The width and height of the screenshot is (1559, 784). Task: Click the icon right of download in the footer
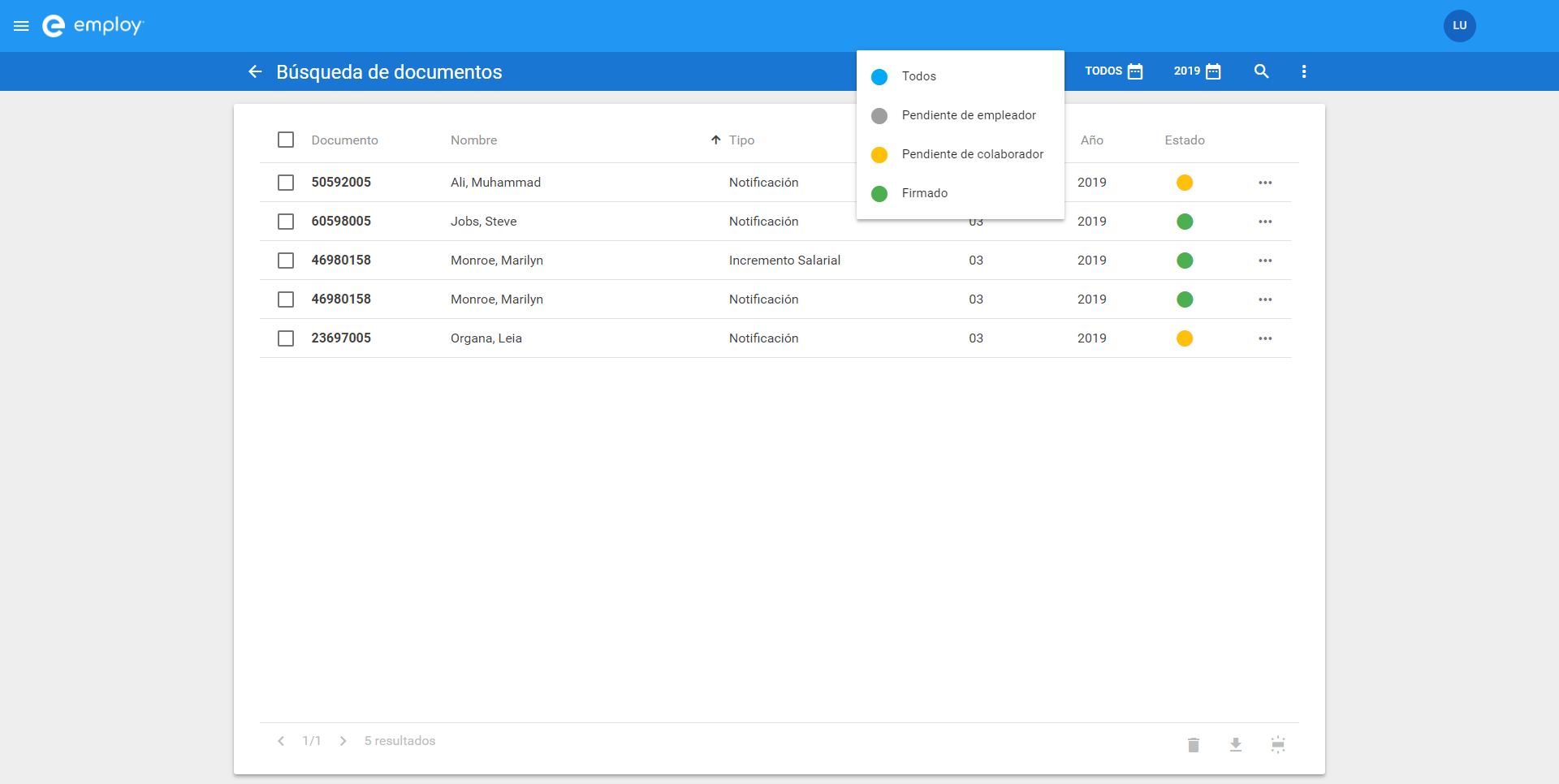point(1277,744)
